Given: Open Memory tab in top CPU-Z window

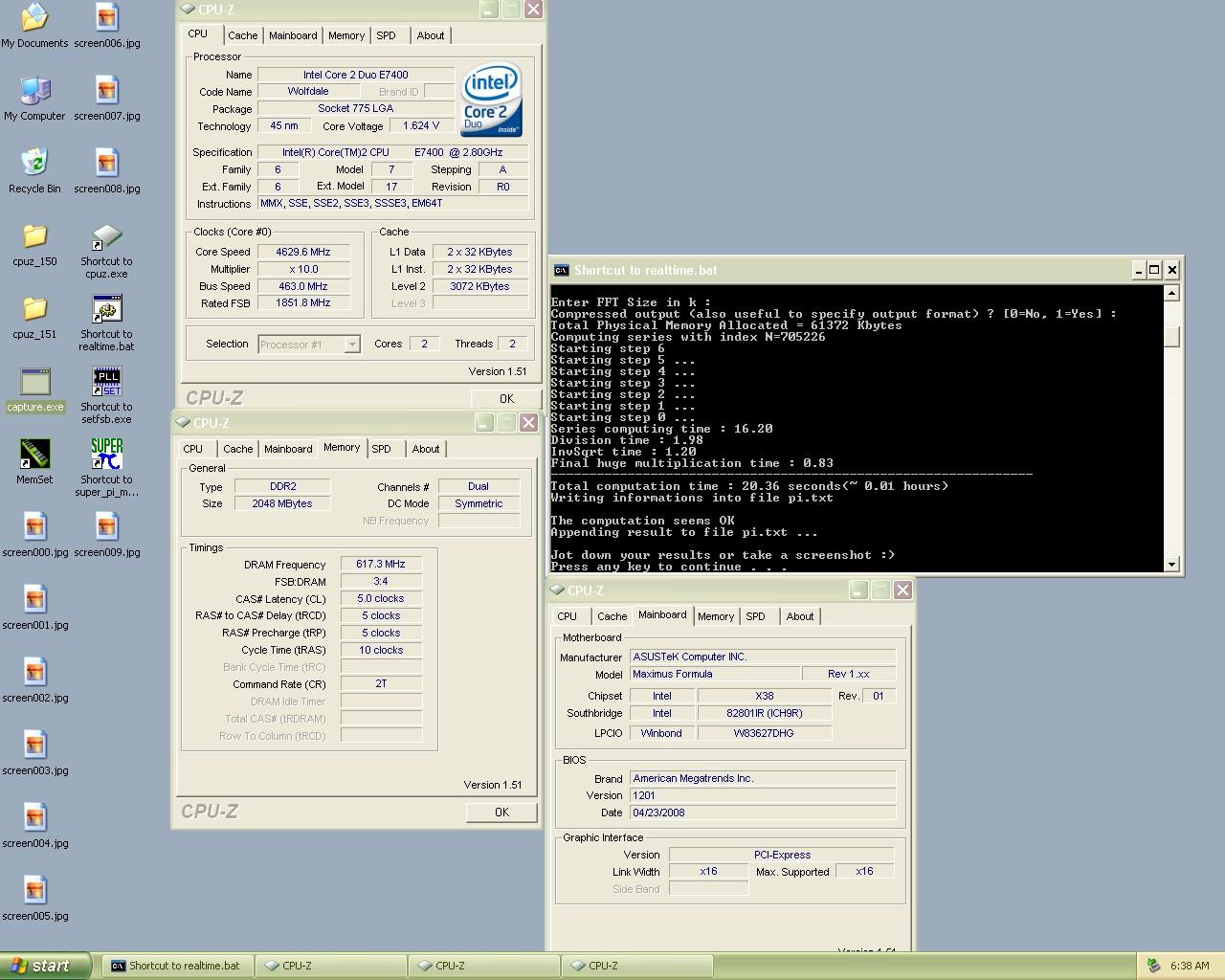Looking at the screenshot, I should point(346,35).
